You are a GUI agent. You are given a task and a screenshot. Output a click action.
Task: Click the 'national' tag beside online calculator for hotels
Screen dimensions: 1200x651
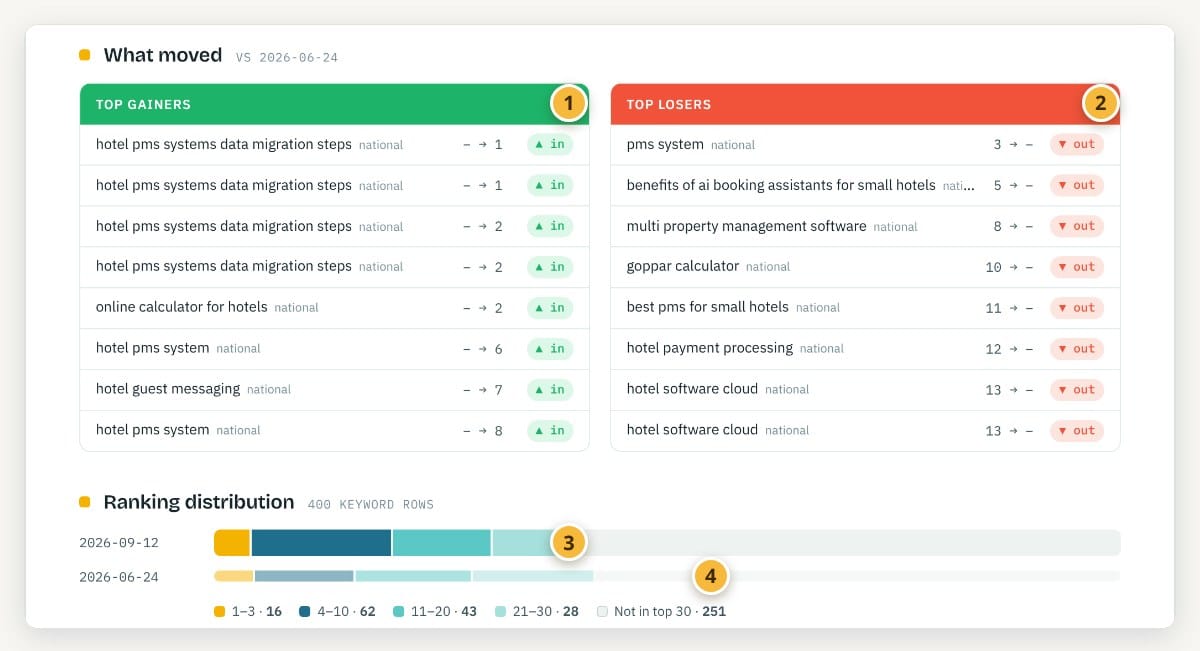point(296,308)
